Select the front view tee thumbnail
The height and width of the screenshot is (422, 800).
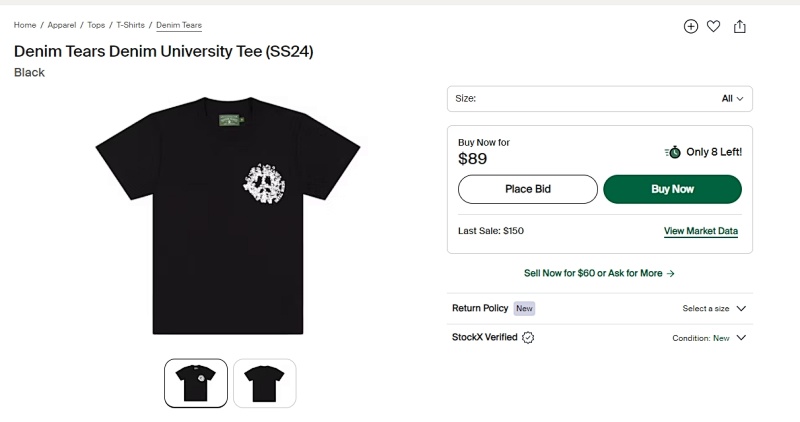click(196, 383)
